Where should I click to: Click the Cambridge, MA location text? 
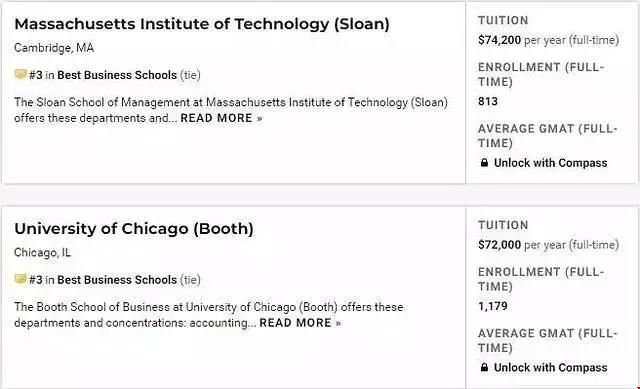click(x=54, y=48)
